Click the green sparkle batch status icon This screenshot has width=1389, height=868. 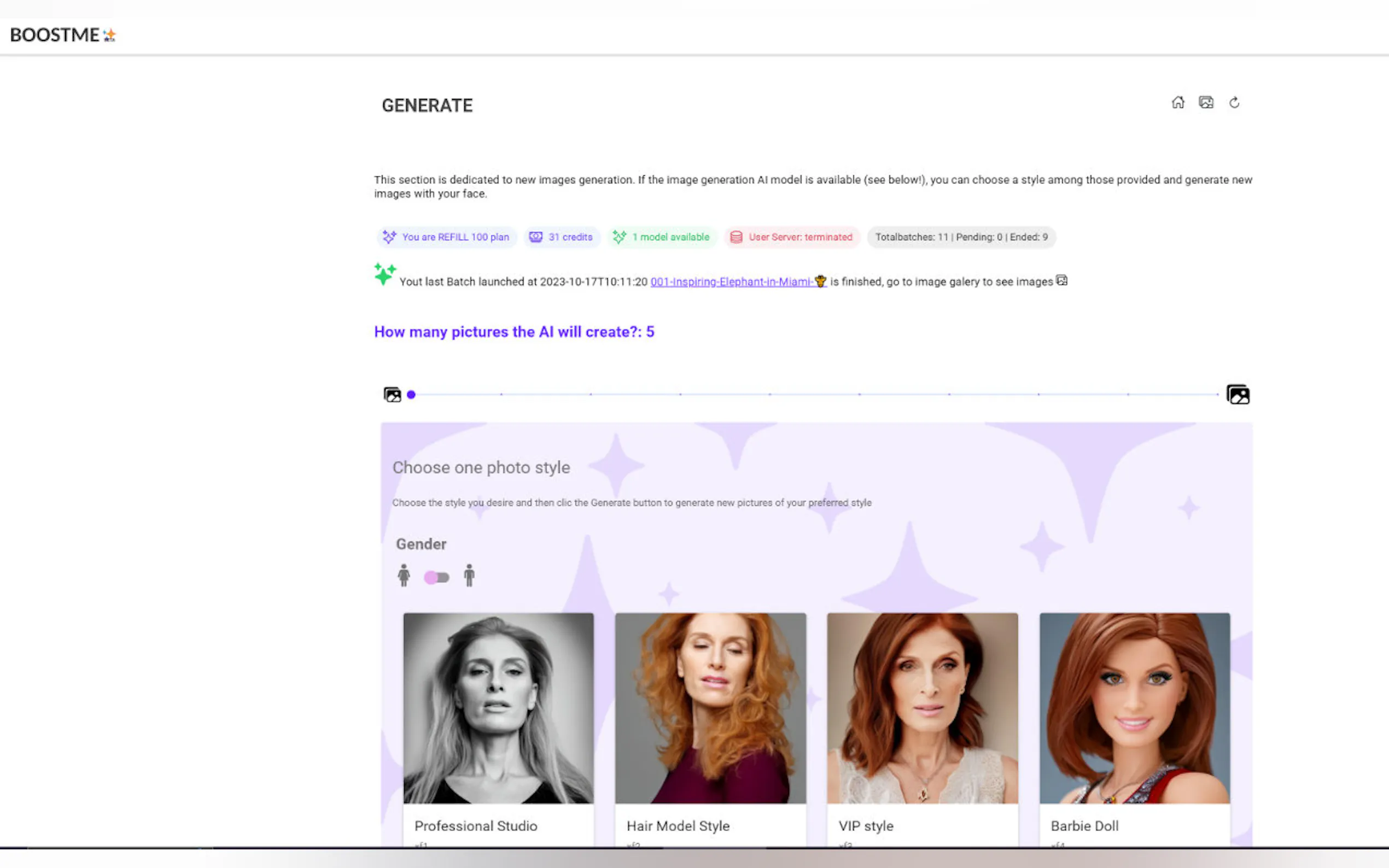[385, 274]
